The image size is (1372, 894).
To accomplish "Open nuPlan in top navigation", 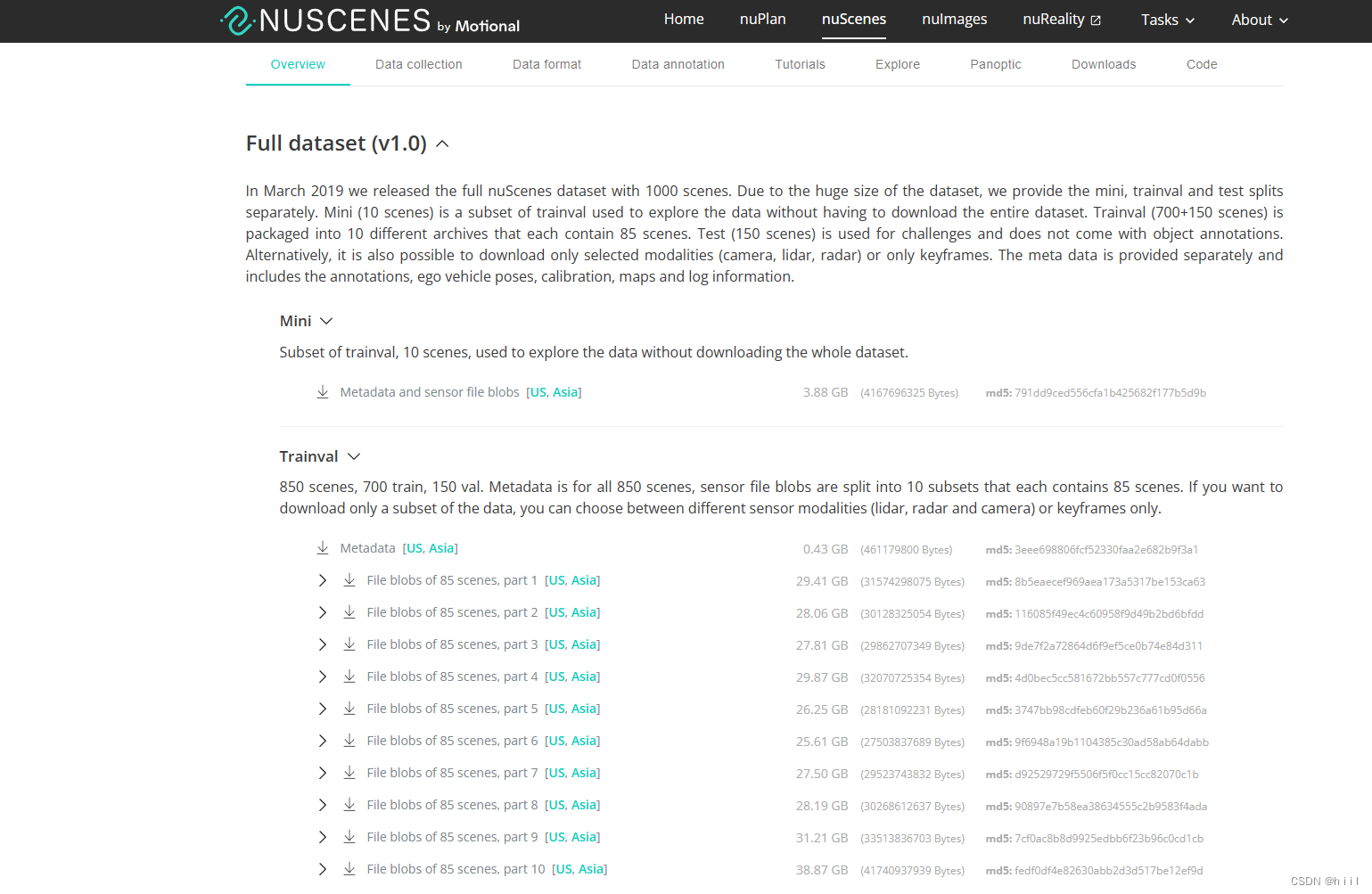I will (x=763, y=19).
